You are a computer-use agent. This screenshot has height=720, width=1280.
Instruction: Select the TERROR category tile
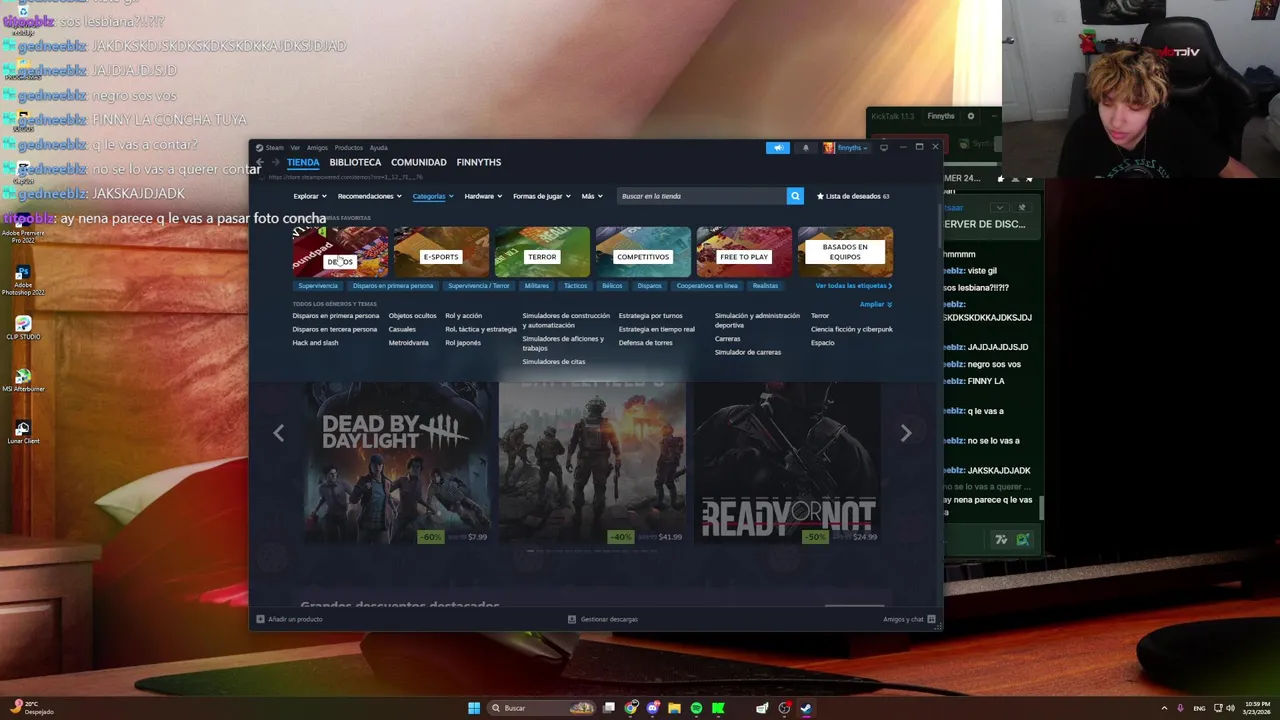pos(542,252)
